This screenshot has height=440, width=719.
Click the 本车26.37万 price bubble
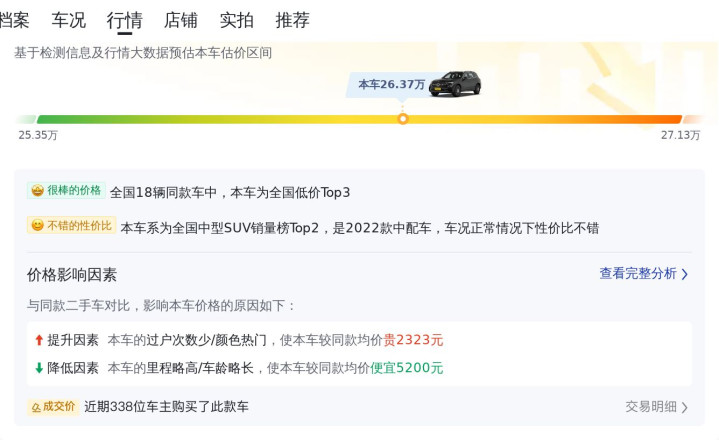coord(391,84)
